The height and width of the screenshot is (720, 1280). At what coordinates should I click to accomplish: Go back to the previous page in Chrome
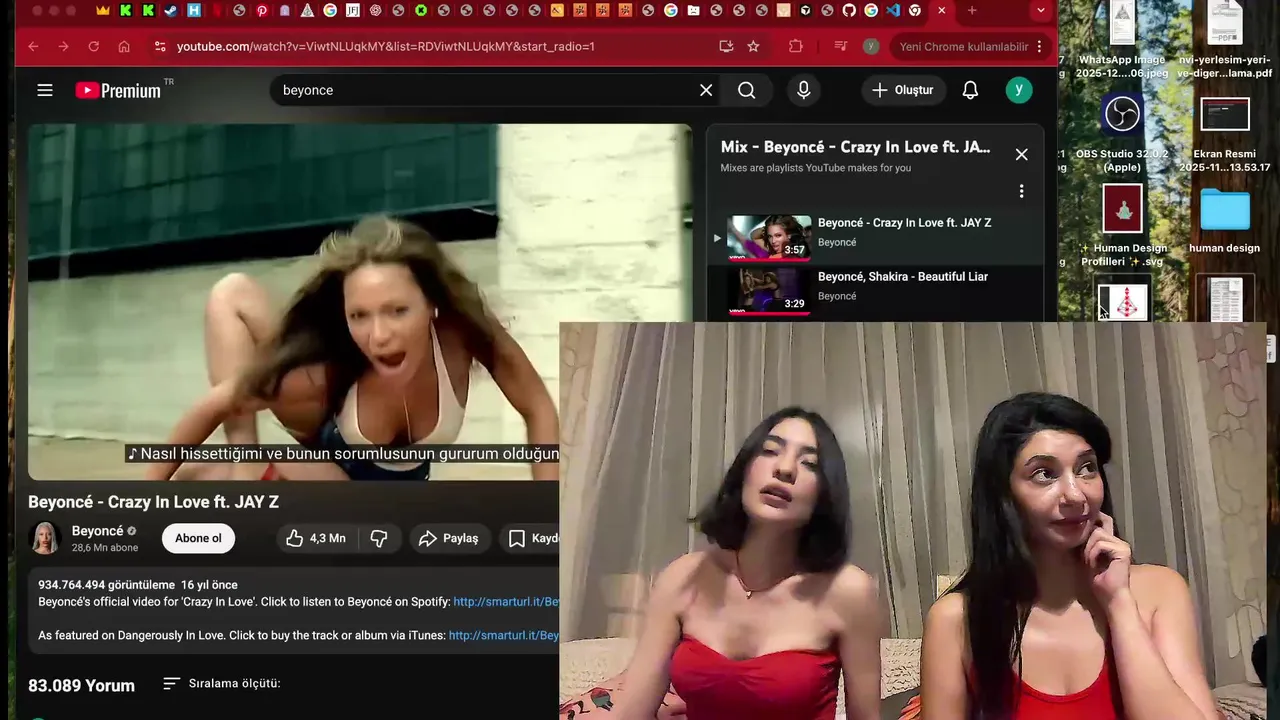pyautogui.click(x=33, y=46)
